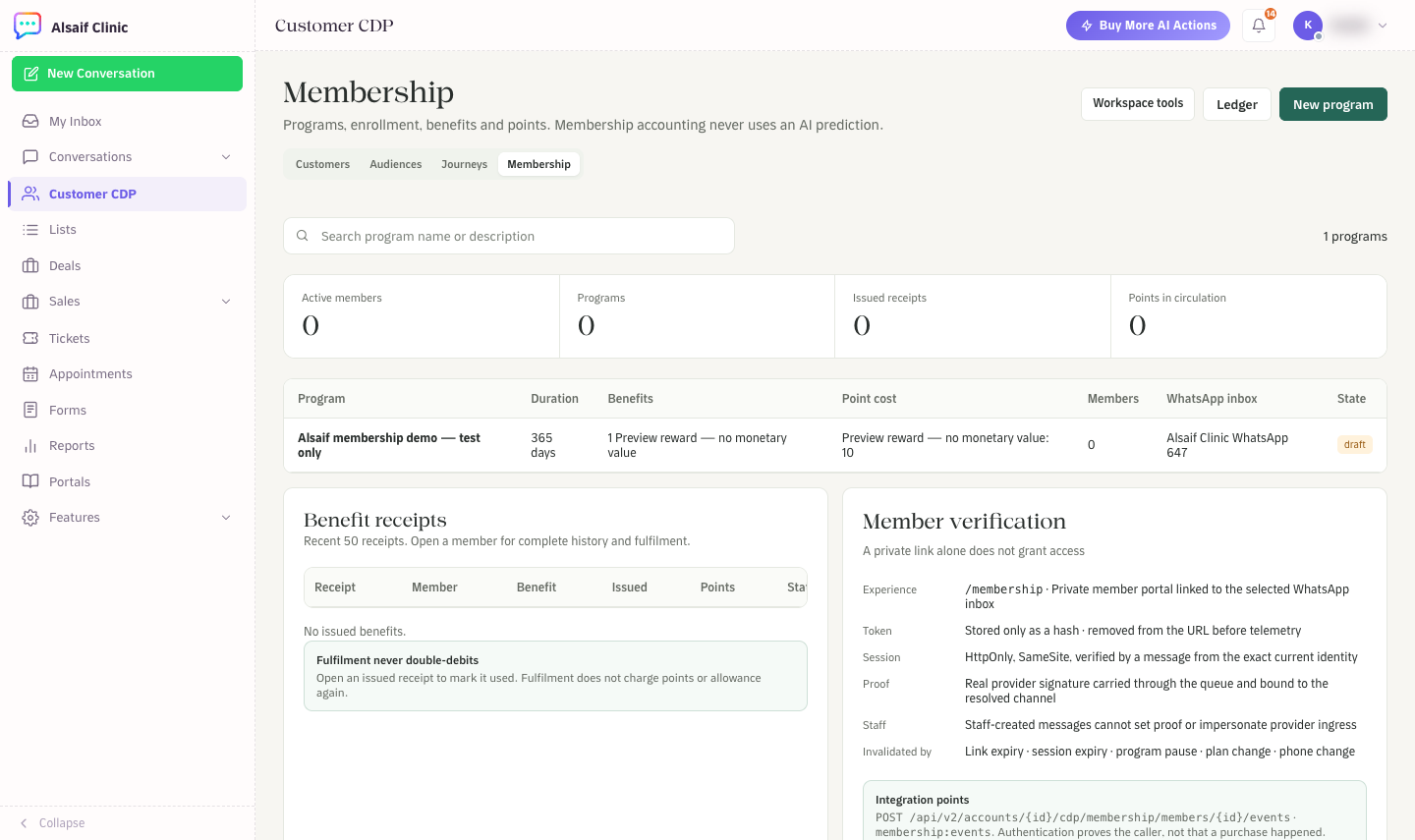Image resolution: width=1415 pixels, height=840 pixels.
Task: Open the Ledger
Action: coord(1237,104)
